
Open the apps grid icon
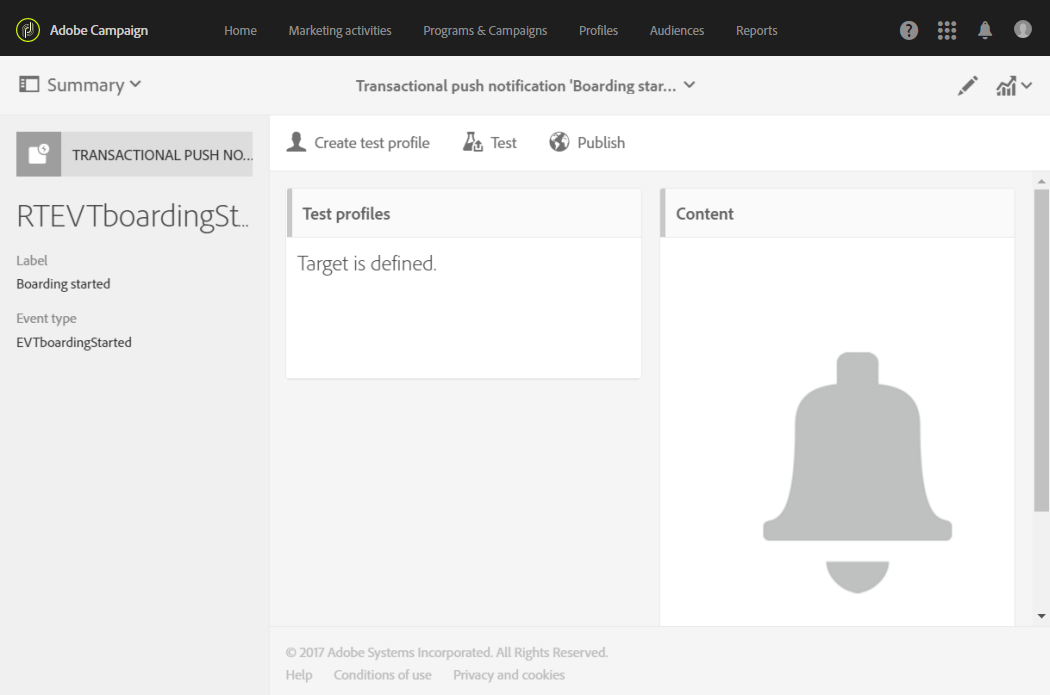(947, 30)
